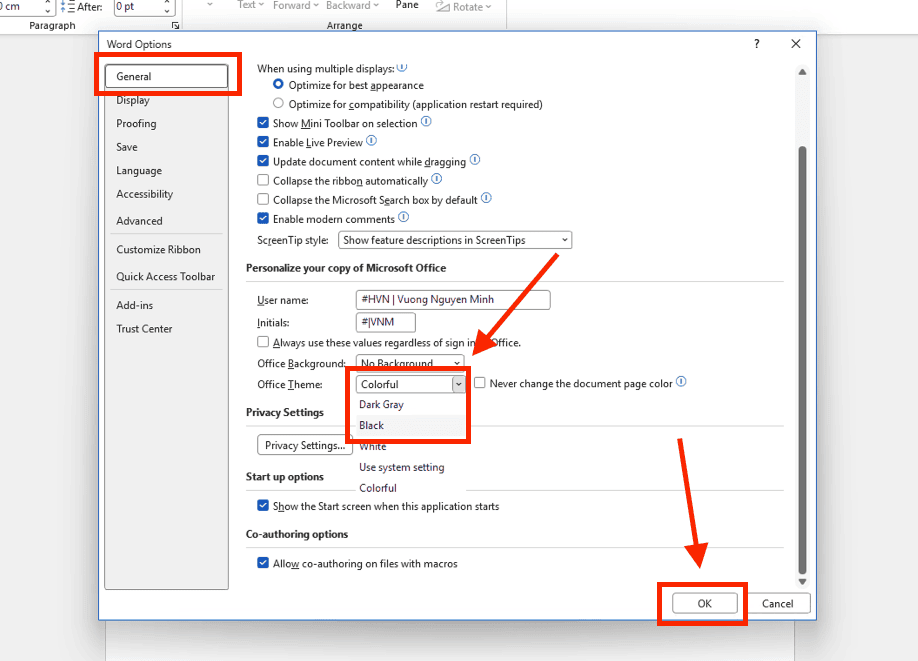
Task: Toggle Allow co-authoring on files with macros
Action: 263,563
